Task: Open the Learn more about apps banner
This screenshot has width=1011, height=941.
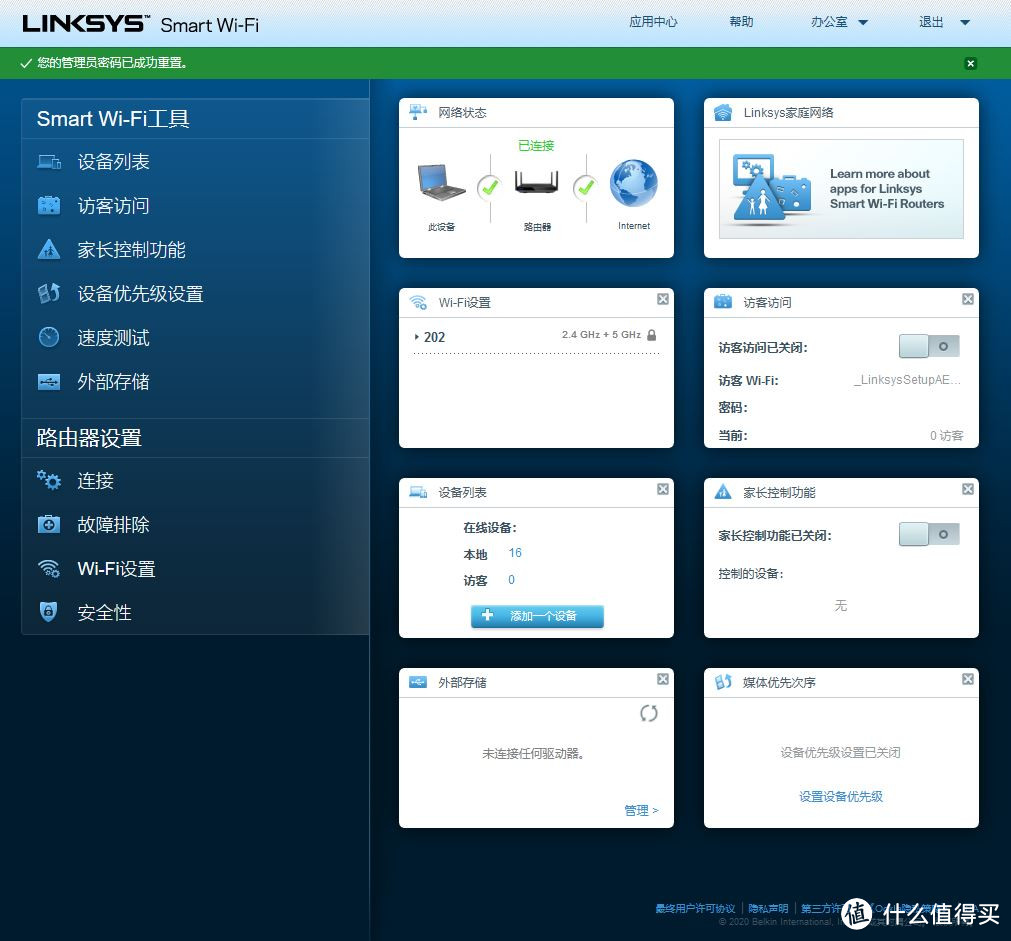Action: tap(841, 189)
